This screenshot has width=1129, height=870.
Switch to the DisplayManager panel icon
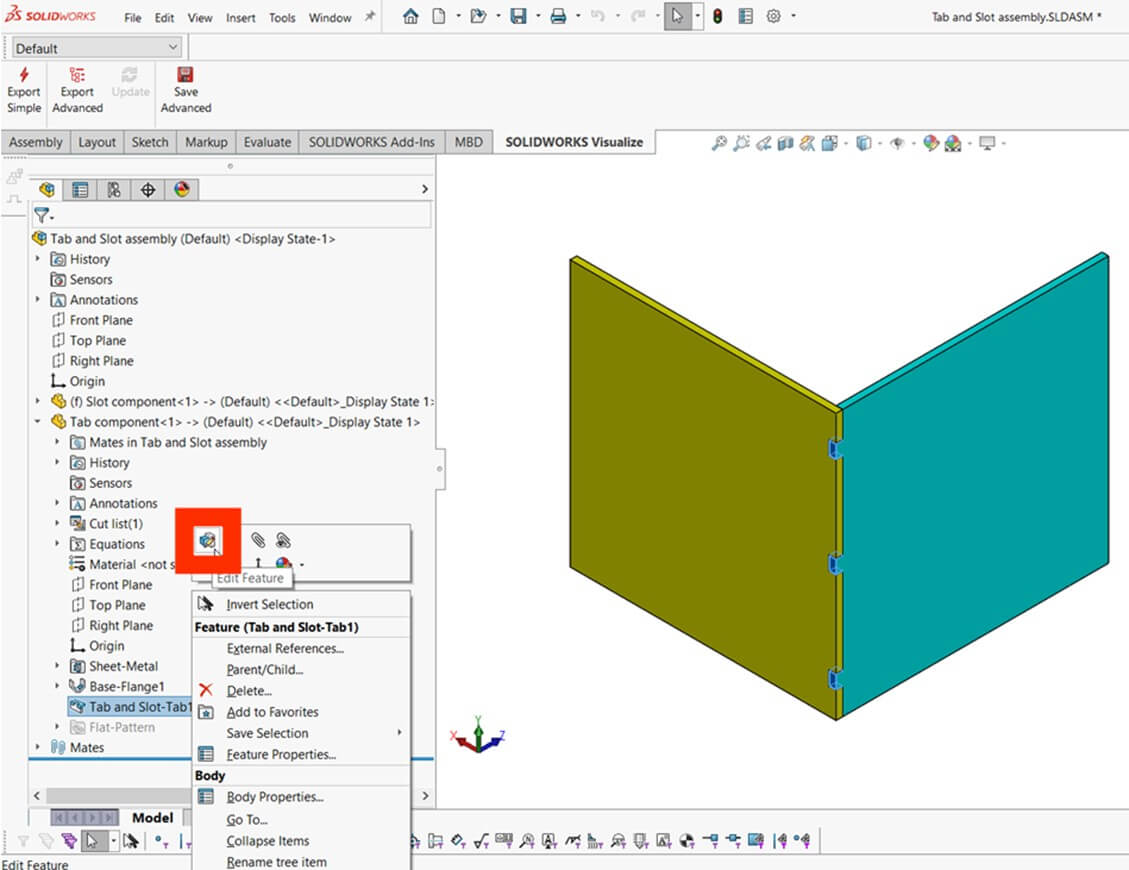(181, 189)
